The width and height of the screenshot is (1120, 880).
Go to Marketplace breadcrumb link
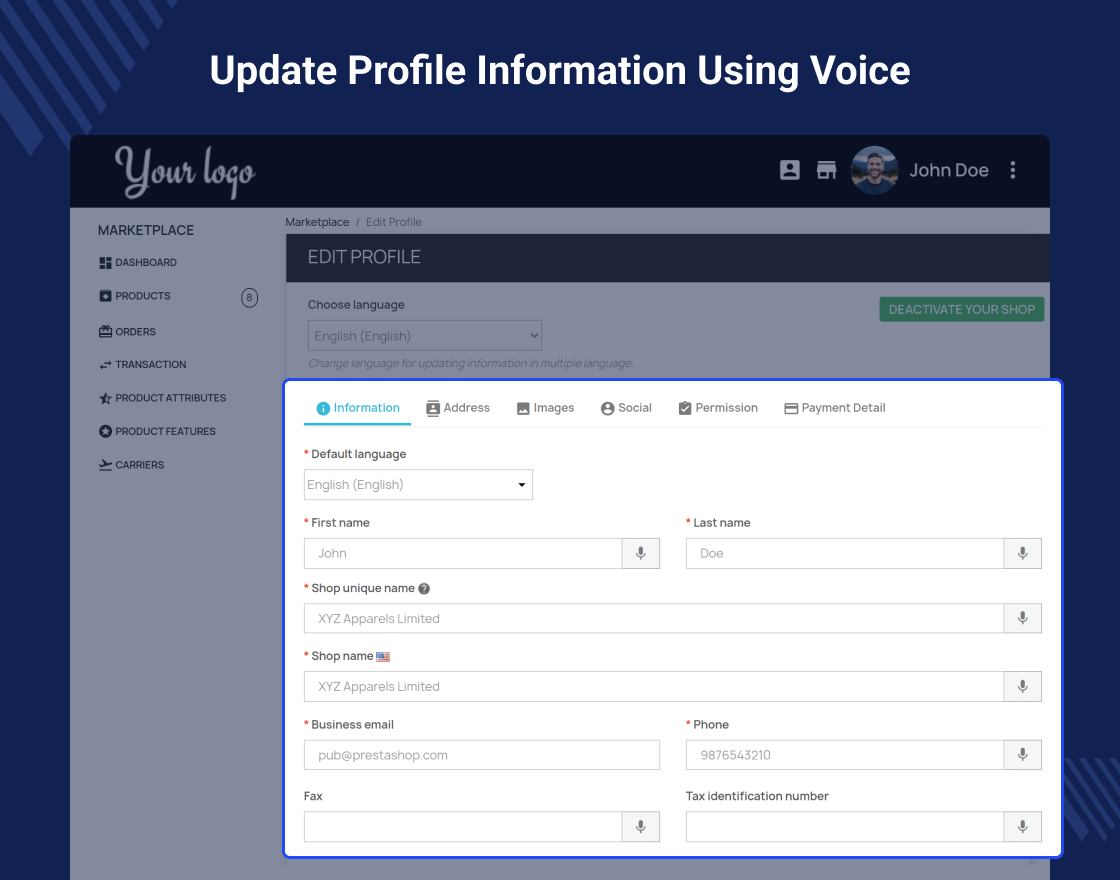pos(317,222)
